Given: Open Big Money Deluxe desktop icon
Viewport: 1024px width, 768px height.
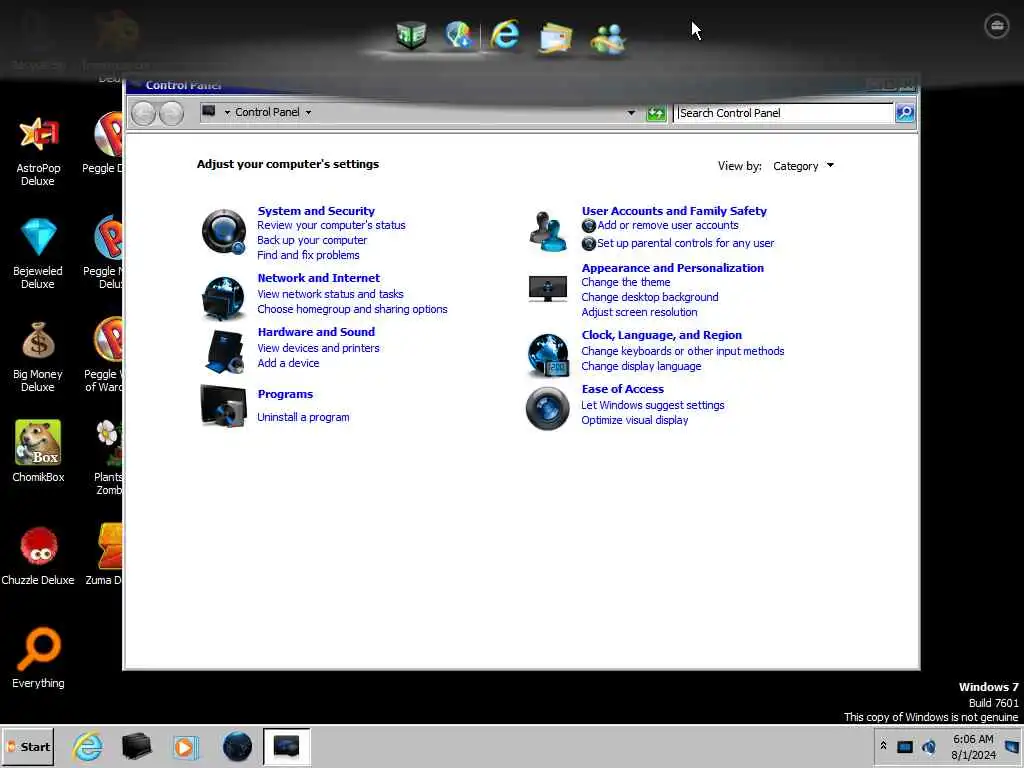Looking at the screenshot, I should tap(38, 357).
